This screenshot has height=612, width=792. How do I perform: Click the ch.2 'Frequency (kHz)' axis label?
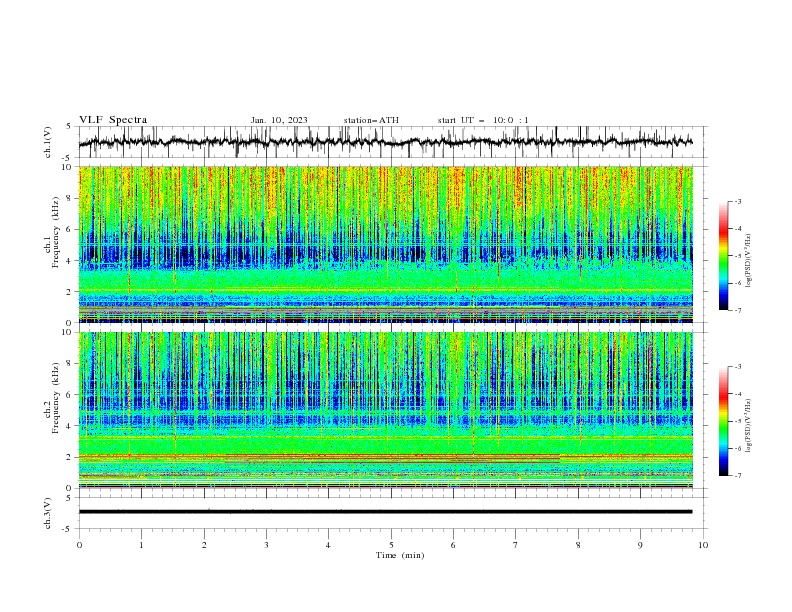click(56, 398)
